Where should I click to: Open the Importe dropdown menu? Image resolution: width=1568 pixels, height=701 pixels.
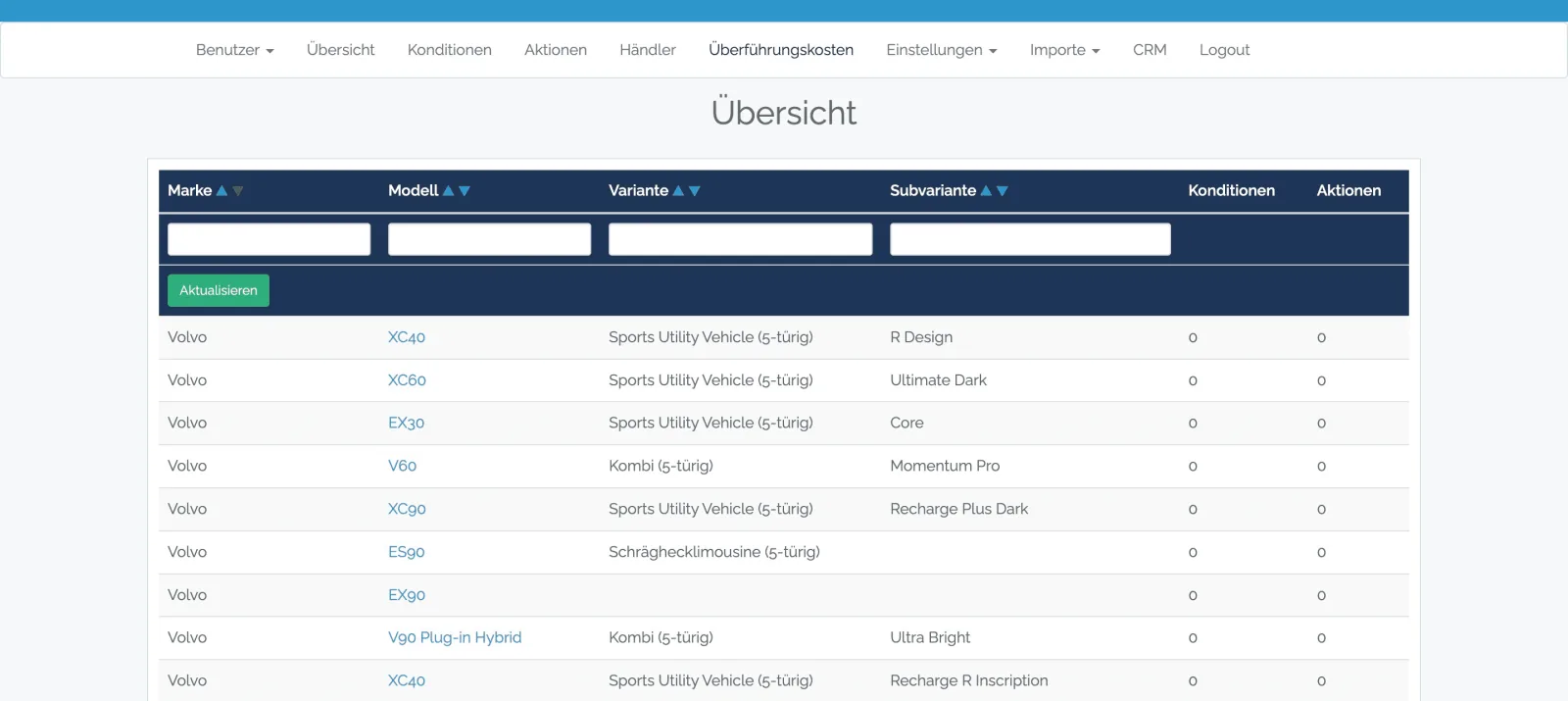pyautogui.click(x=1065, y=50)
